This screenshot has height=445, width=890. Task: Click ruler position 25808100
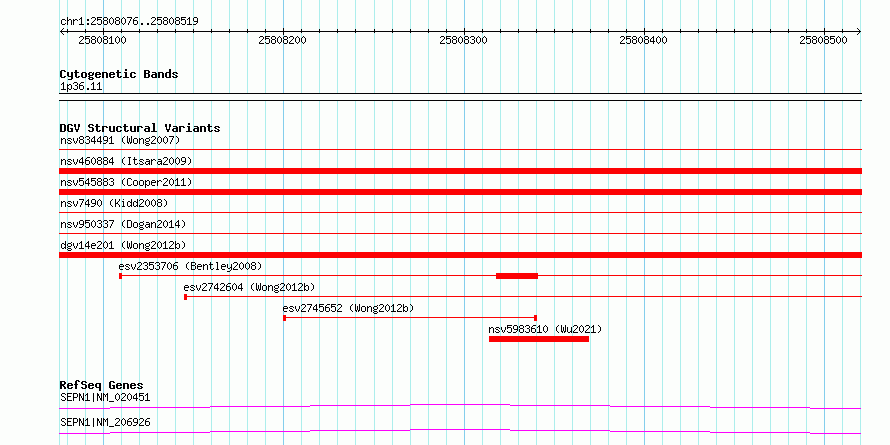[103, 40]
